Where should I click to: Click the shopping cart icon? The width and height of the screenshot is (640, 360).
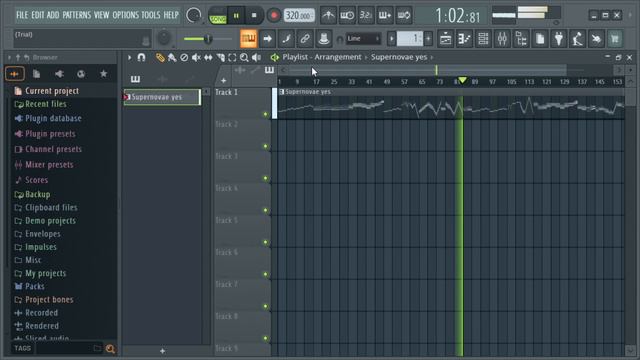pyautogui.click(x=615, y=39)
